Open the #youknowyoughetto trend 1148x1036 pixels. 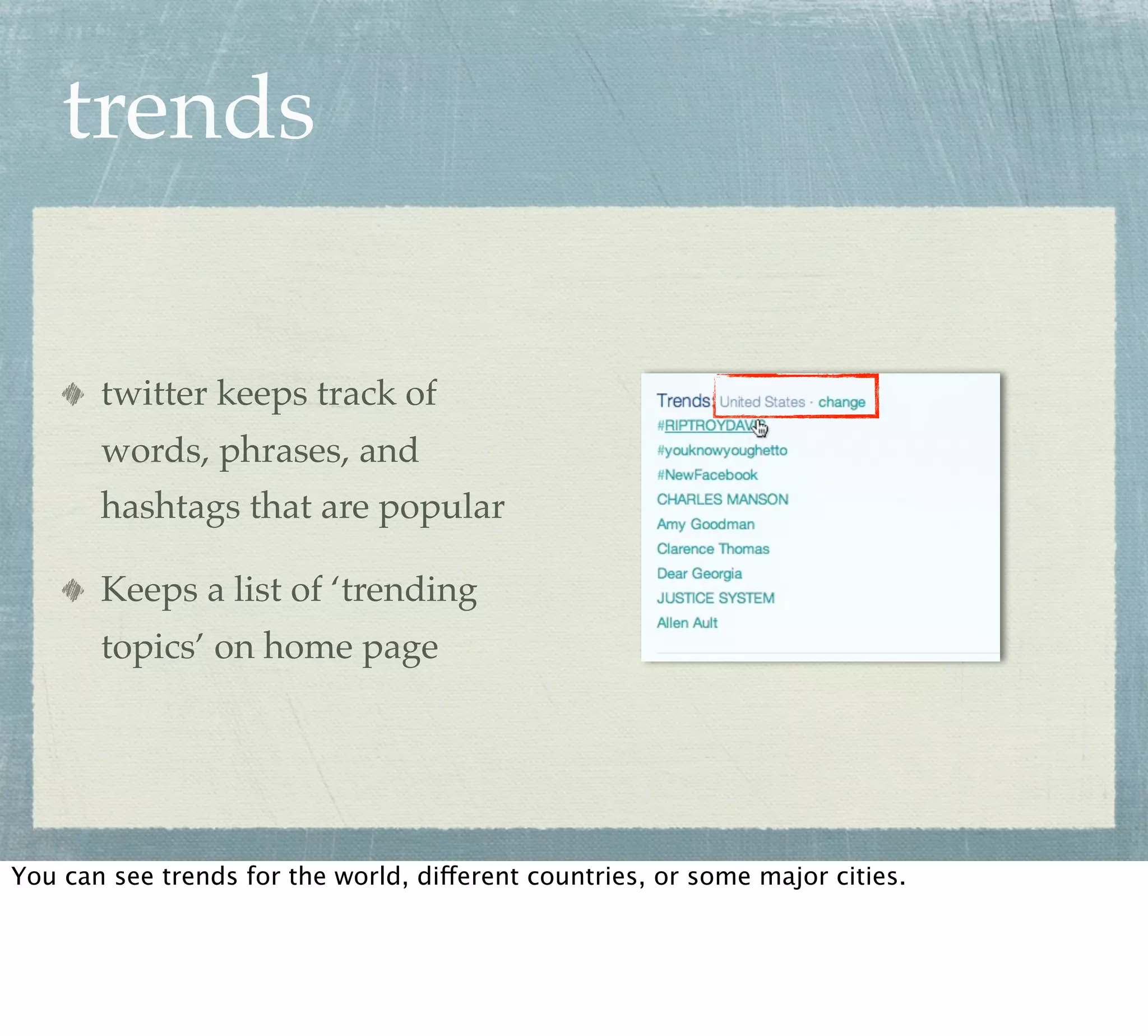[721, 451]
